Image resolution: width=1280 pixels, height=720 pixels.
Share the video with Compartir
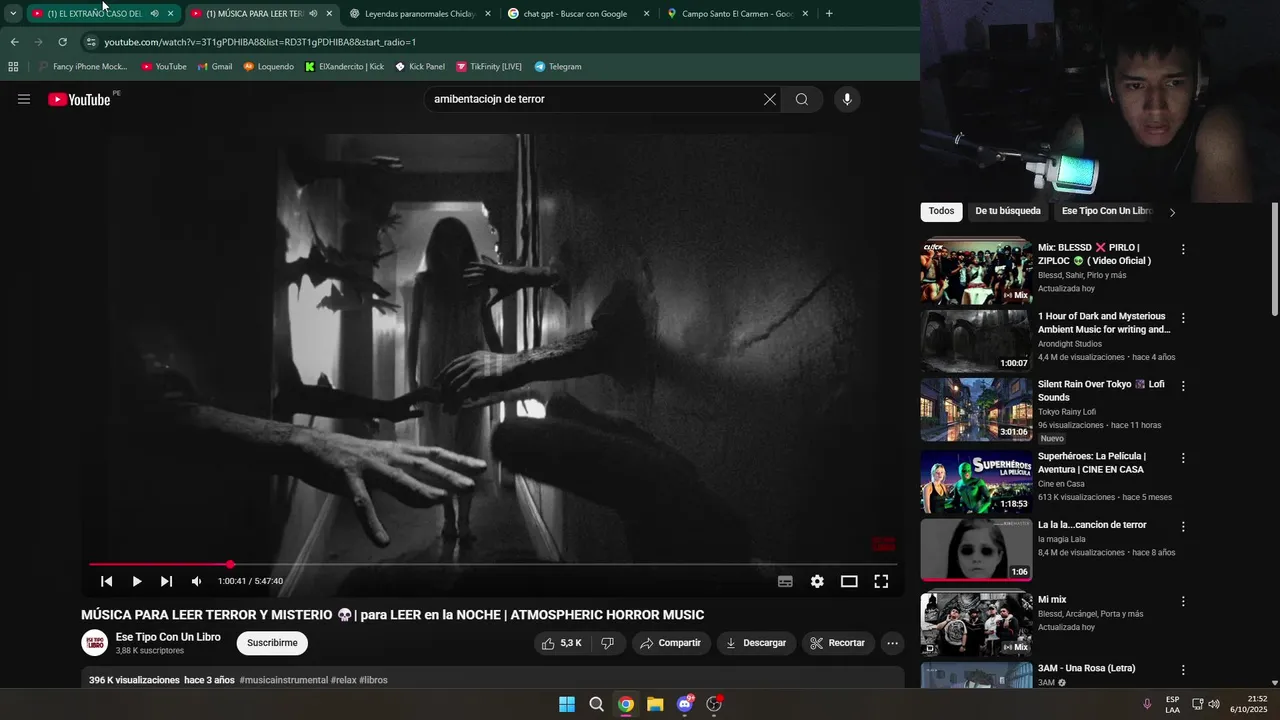point(671,643)
